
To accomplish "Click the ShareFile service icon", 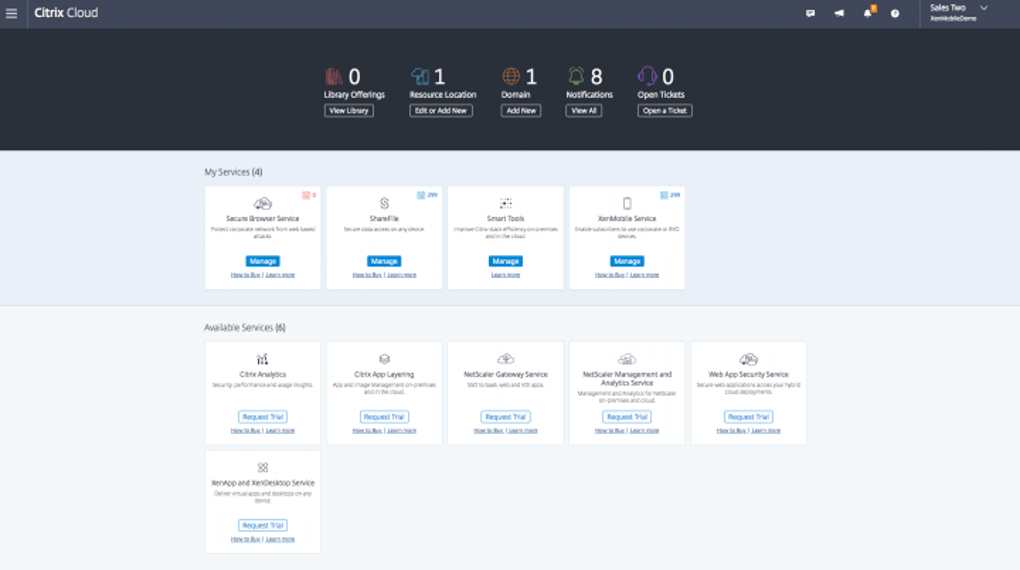I will 384,204.
